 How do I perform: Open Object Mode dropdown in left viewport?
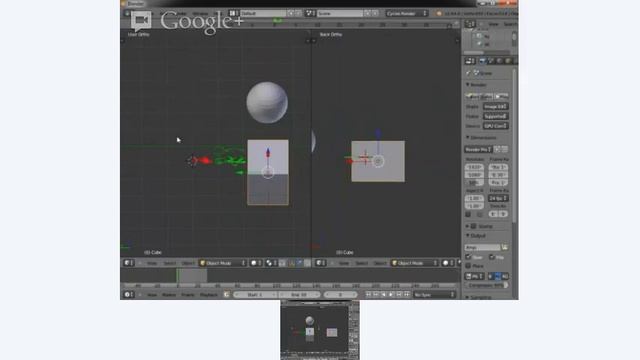point(223,263)
